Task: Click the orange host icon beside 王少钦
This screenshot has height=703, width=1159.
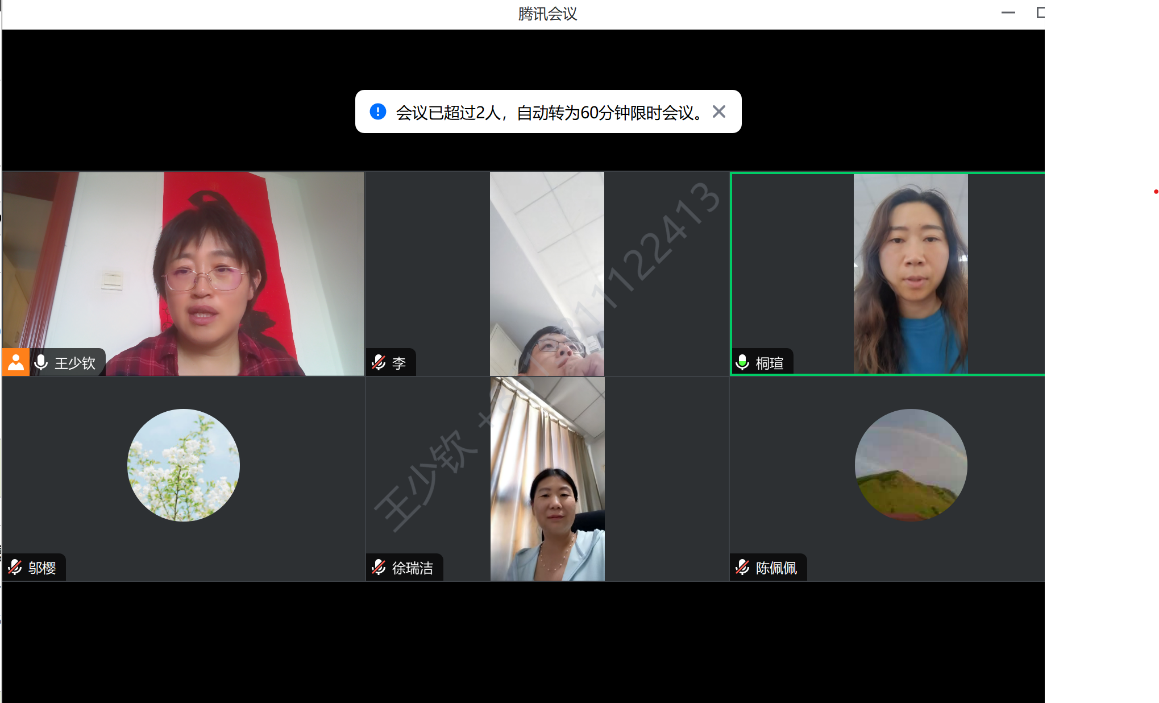Action: pyautogui.click(x=16, y=362)
